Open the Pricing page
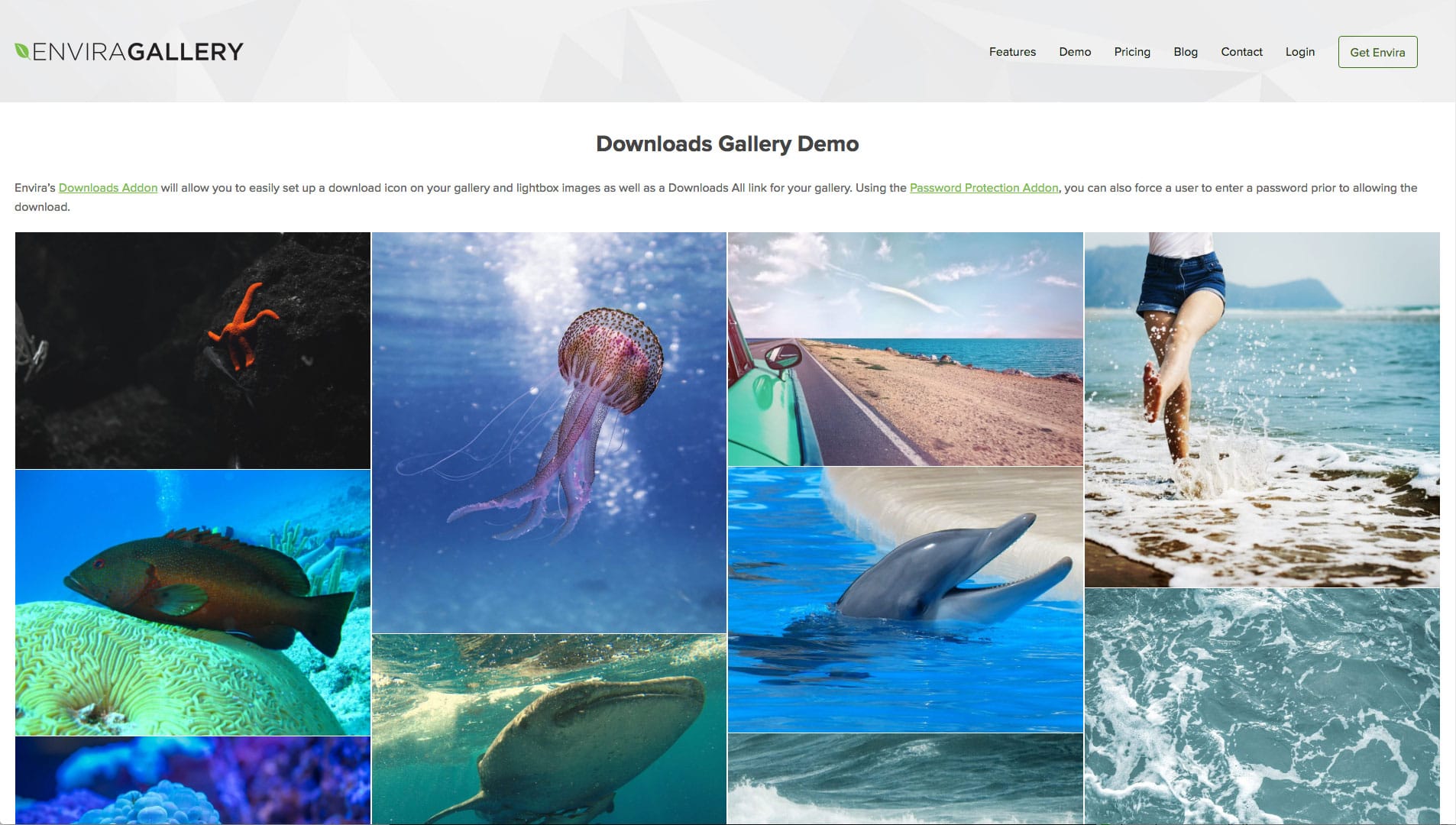 (1131, 52)
